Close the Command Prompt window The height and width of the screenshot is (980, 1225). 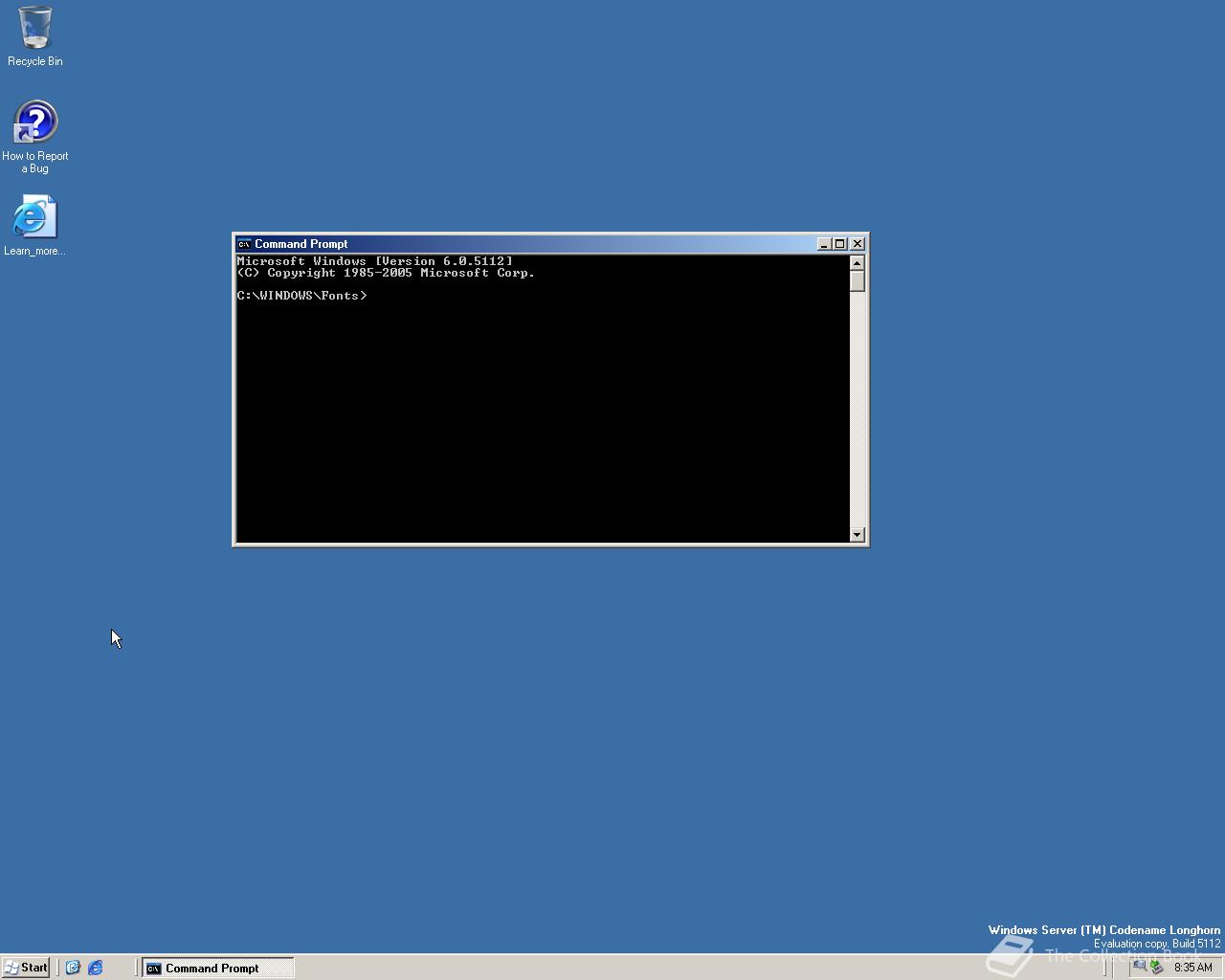coord(857,244)
